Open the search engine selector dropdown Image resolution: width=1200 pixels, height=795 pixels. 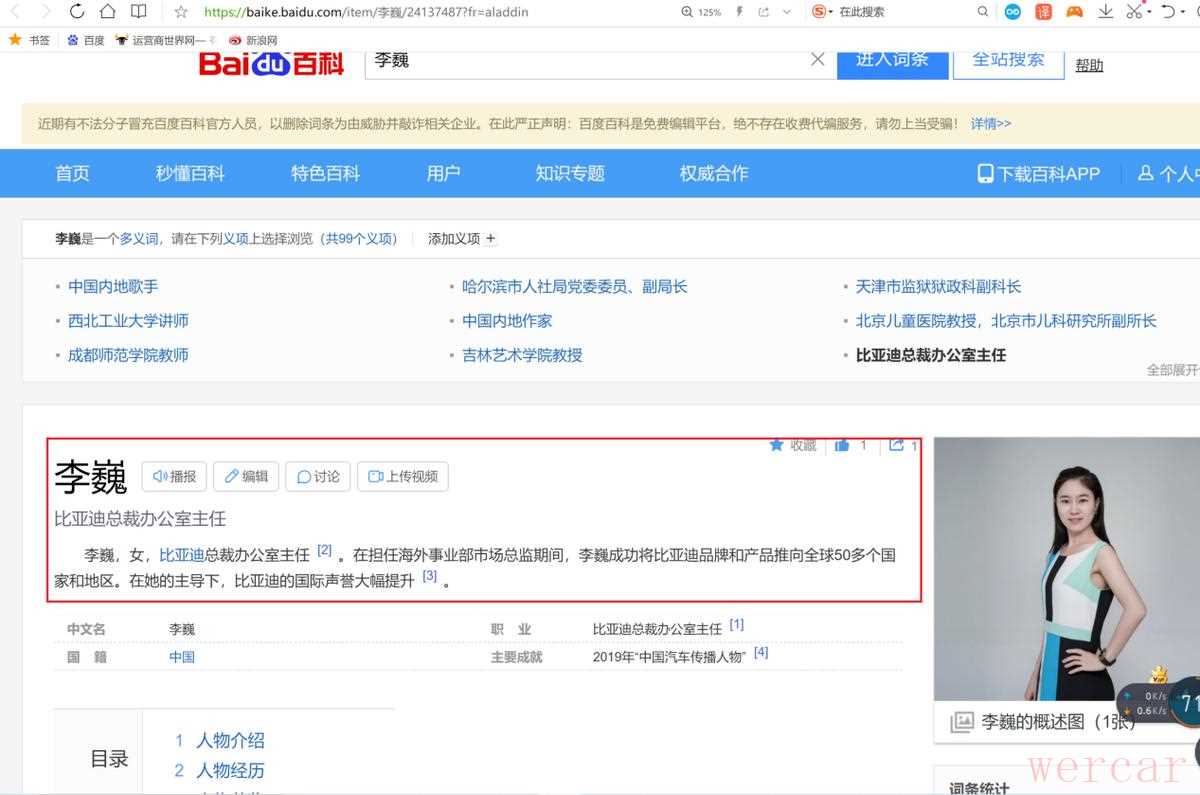[822, 12]
